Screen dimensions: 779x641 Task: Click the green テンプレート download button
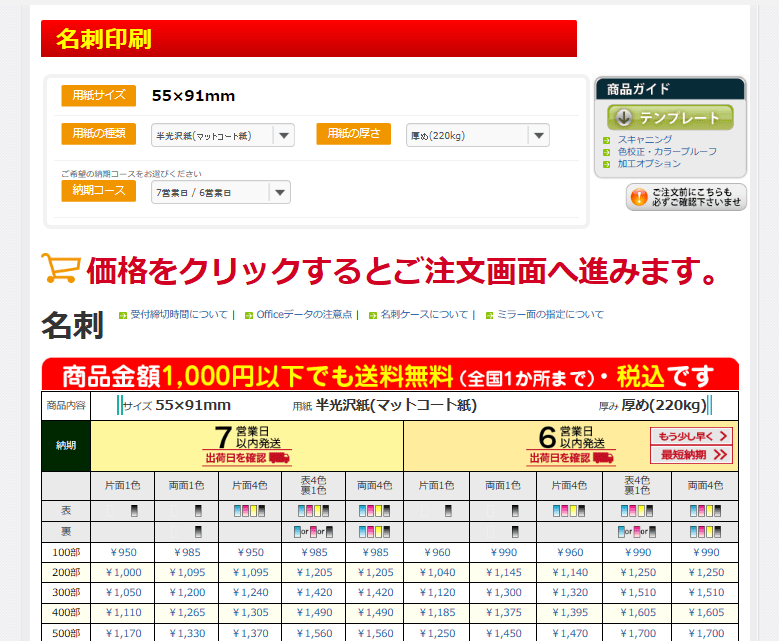(670, 117)
